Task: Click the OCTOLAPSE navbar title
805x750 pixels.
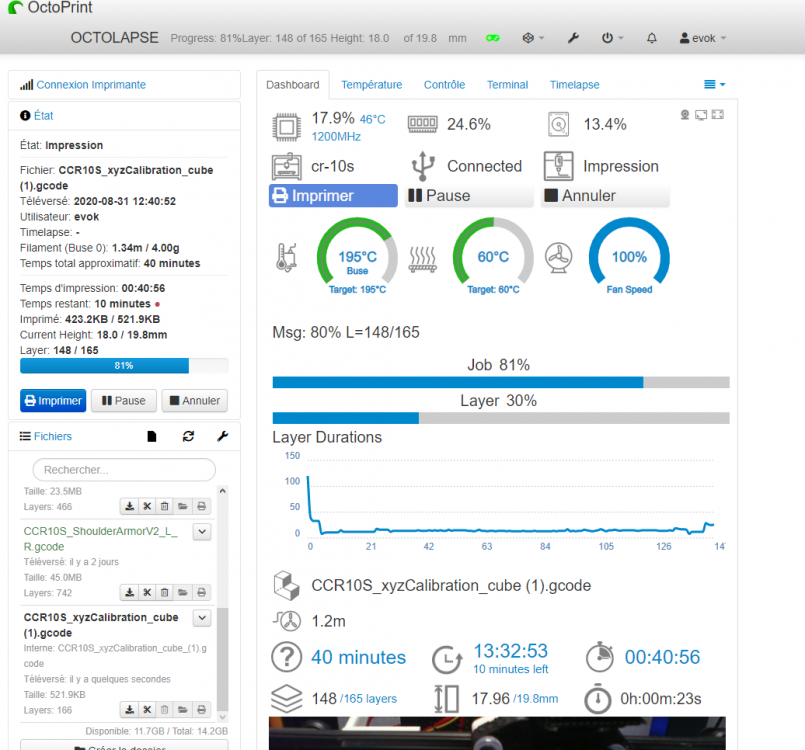Action: pyautogui.click(x=114, y=38)
